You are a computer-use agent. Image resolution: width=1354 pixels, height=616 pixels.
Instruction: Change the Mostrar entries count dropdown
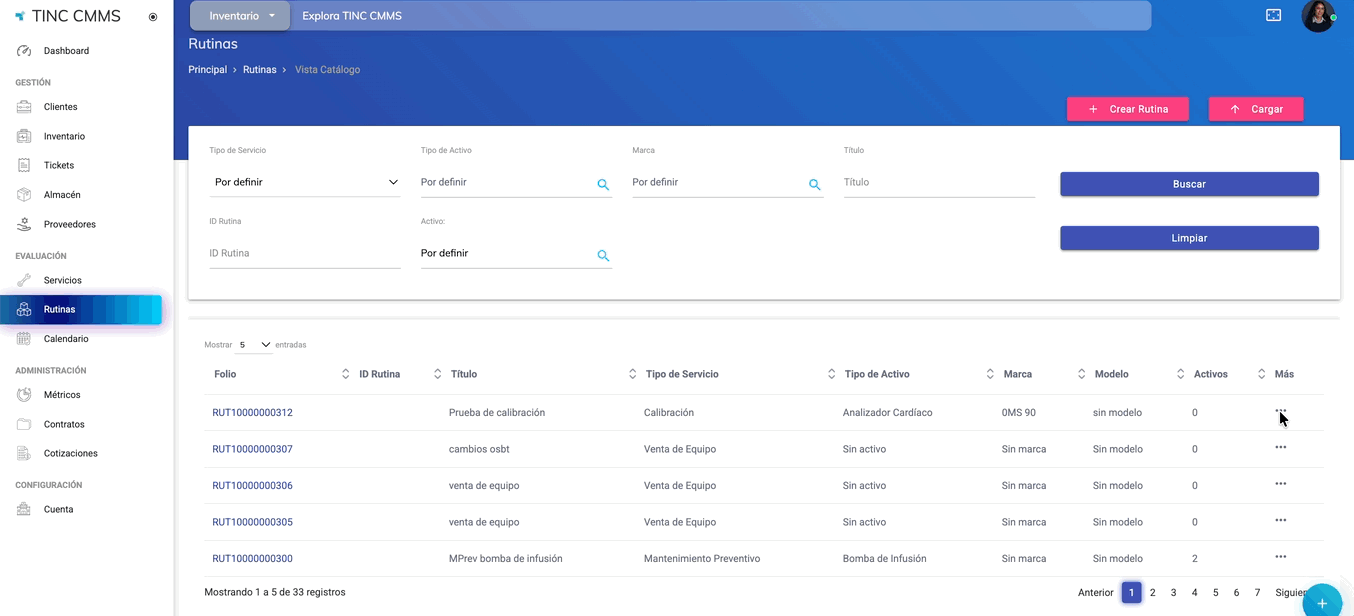click(254, 345)
